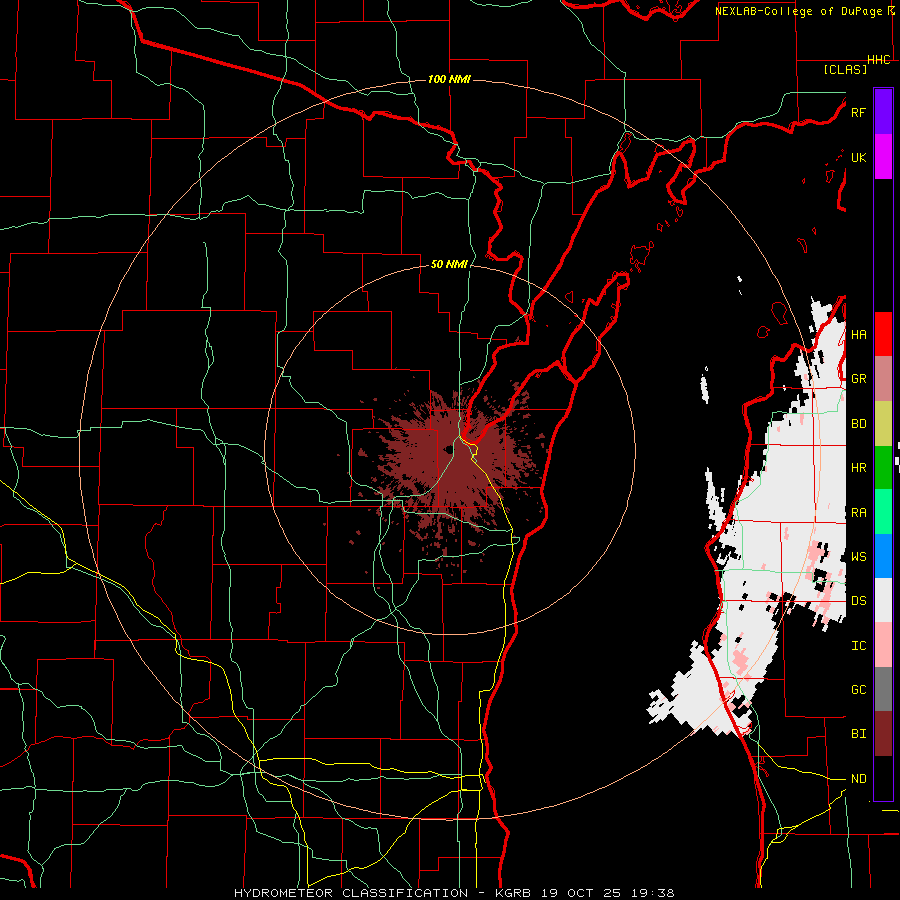Click the BD yellow legend swatch

click(x=883, y=423)
